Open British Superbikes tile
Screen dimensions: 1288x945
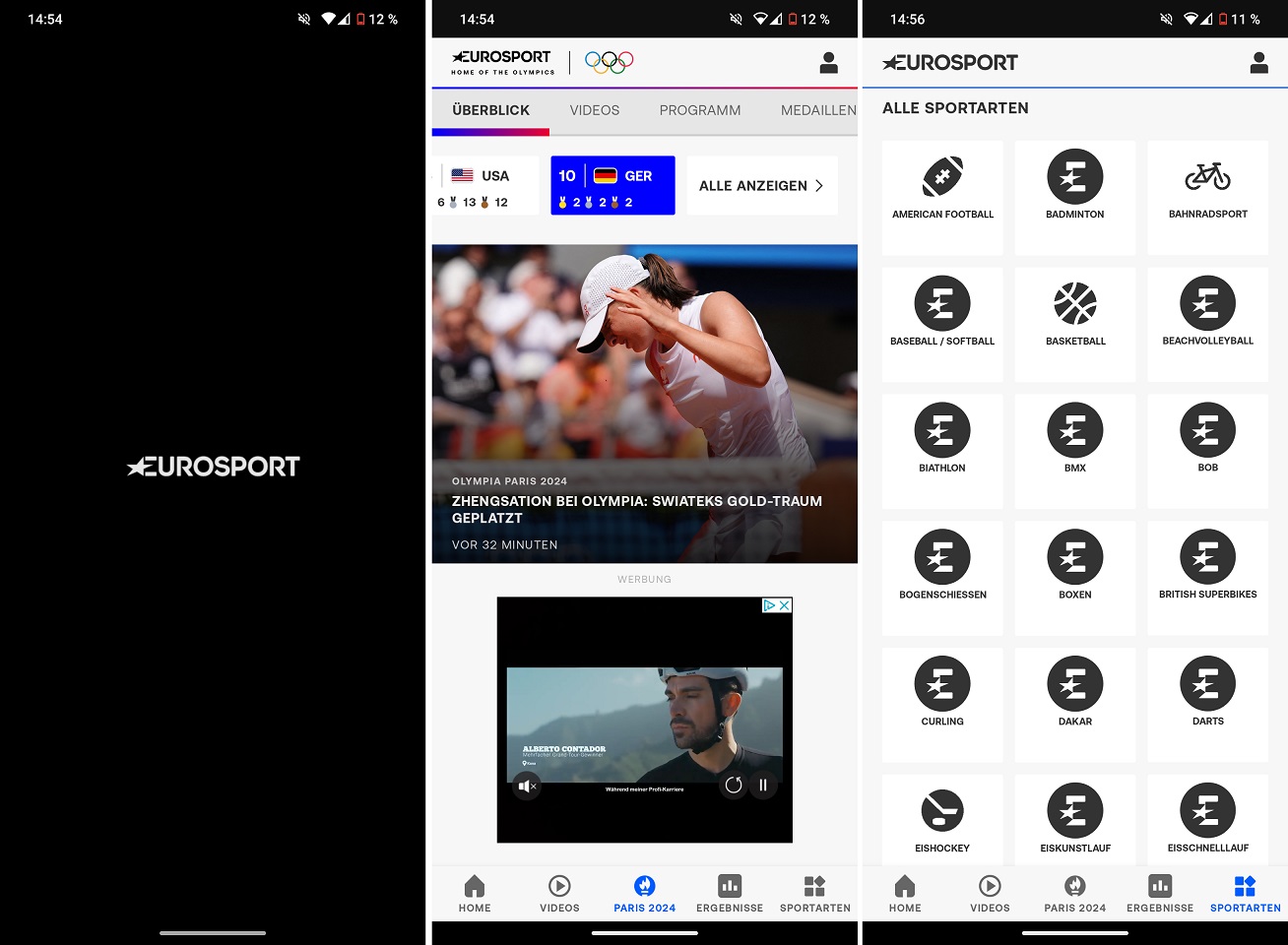(x=1208, y=579)
